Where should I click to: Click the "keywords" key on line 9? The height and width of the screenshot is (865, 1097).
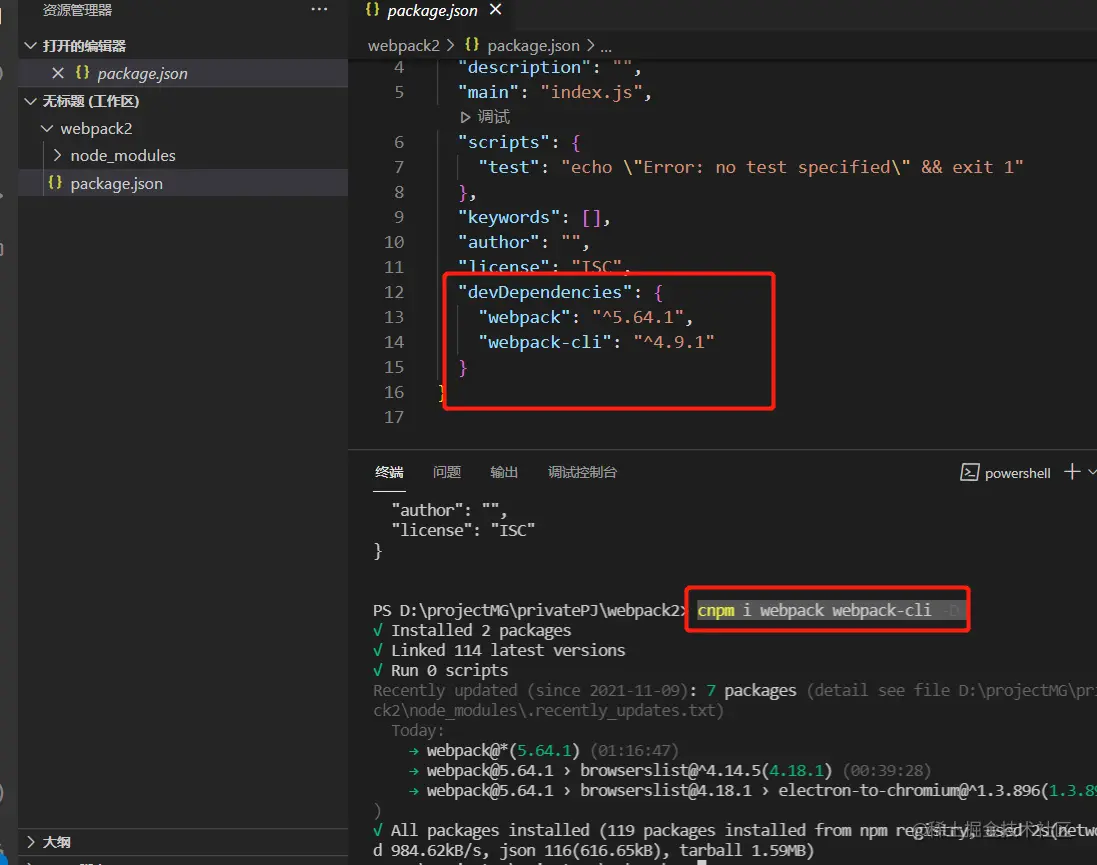tap(509, 217)
